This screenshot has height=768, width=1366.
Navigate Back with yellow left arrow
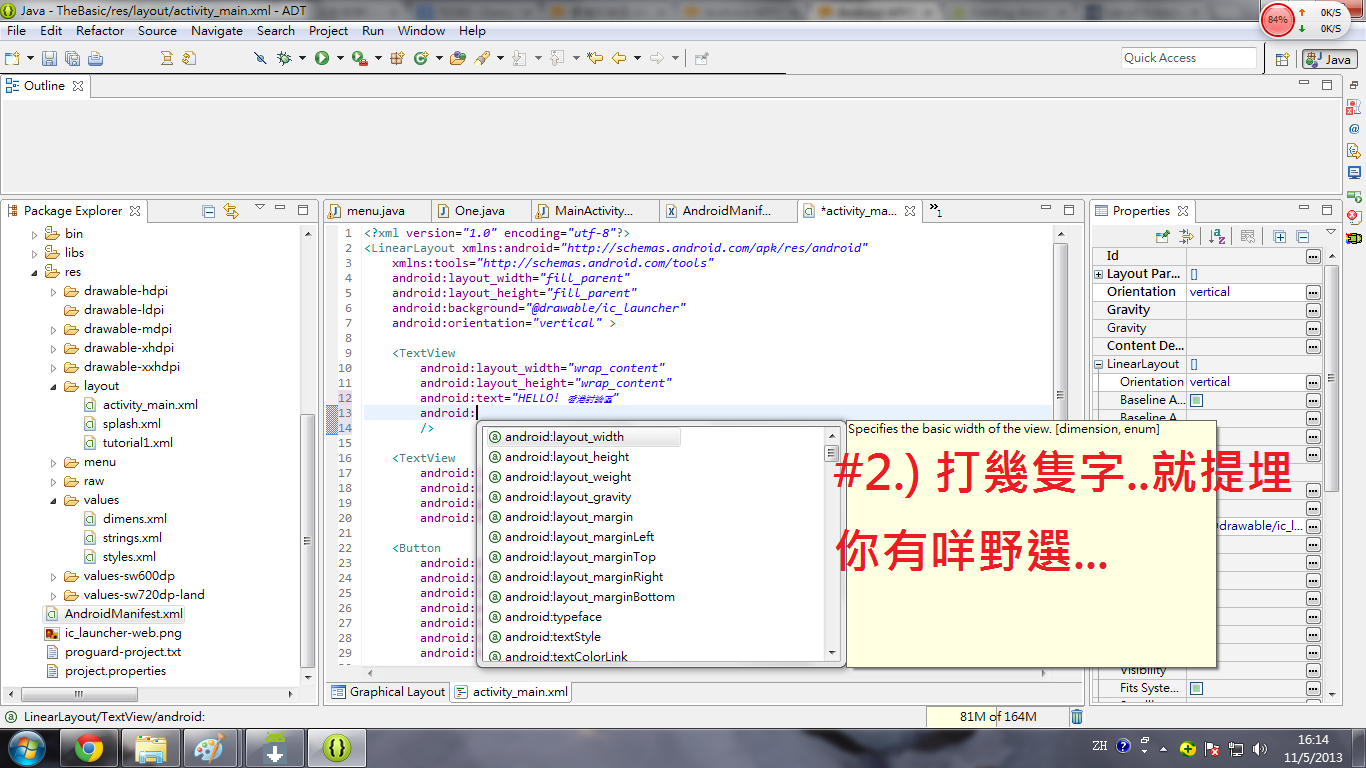point(619,58)
